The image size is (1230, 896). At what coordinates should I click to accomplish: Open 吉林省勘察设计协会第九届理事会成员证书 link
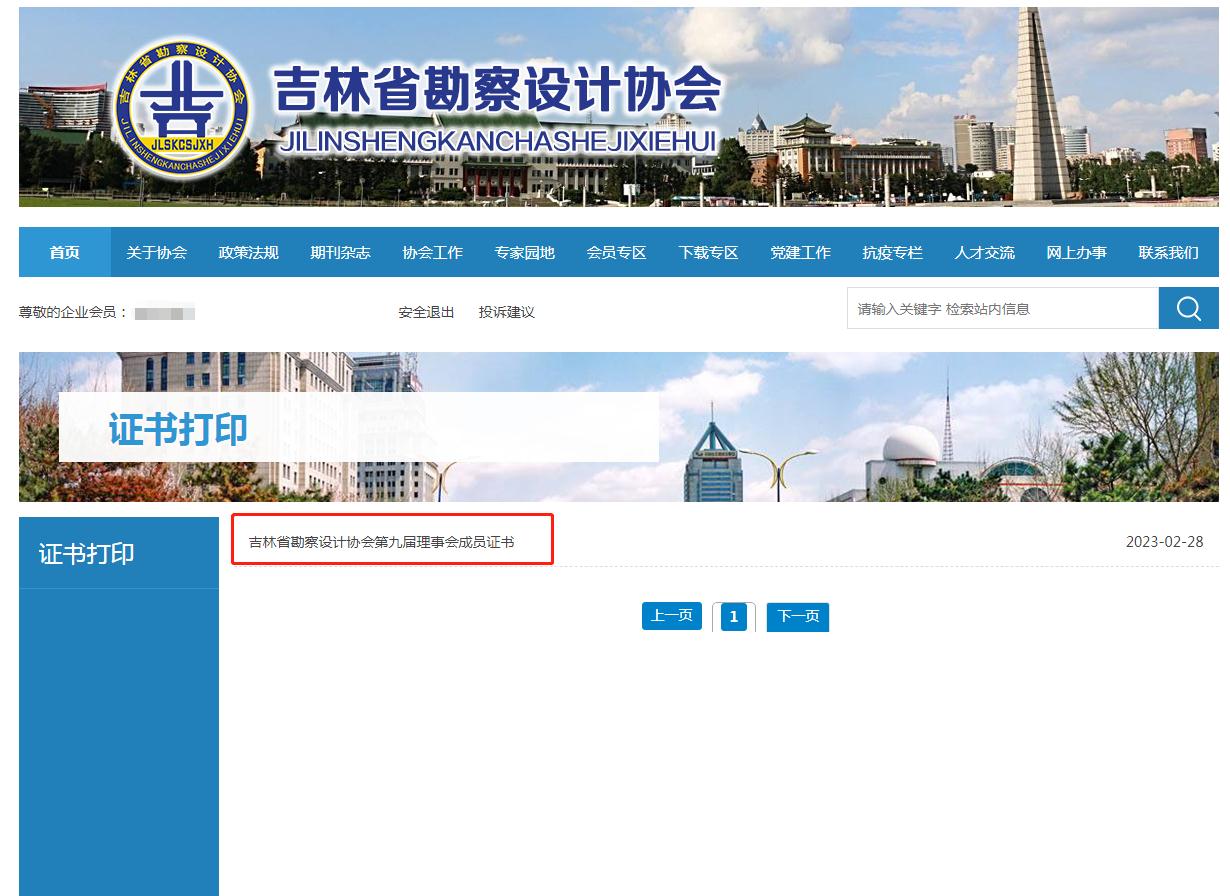(x=382, y=542)
